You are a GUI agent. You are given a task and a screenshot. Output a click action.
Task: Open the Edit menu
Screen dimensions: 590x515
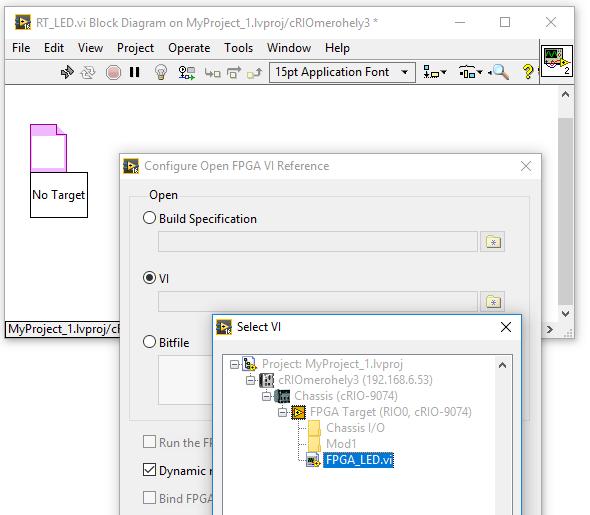point(54,48)
